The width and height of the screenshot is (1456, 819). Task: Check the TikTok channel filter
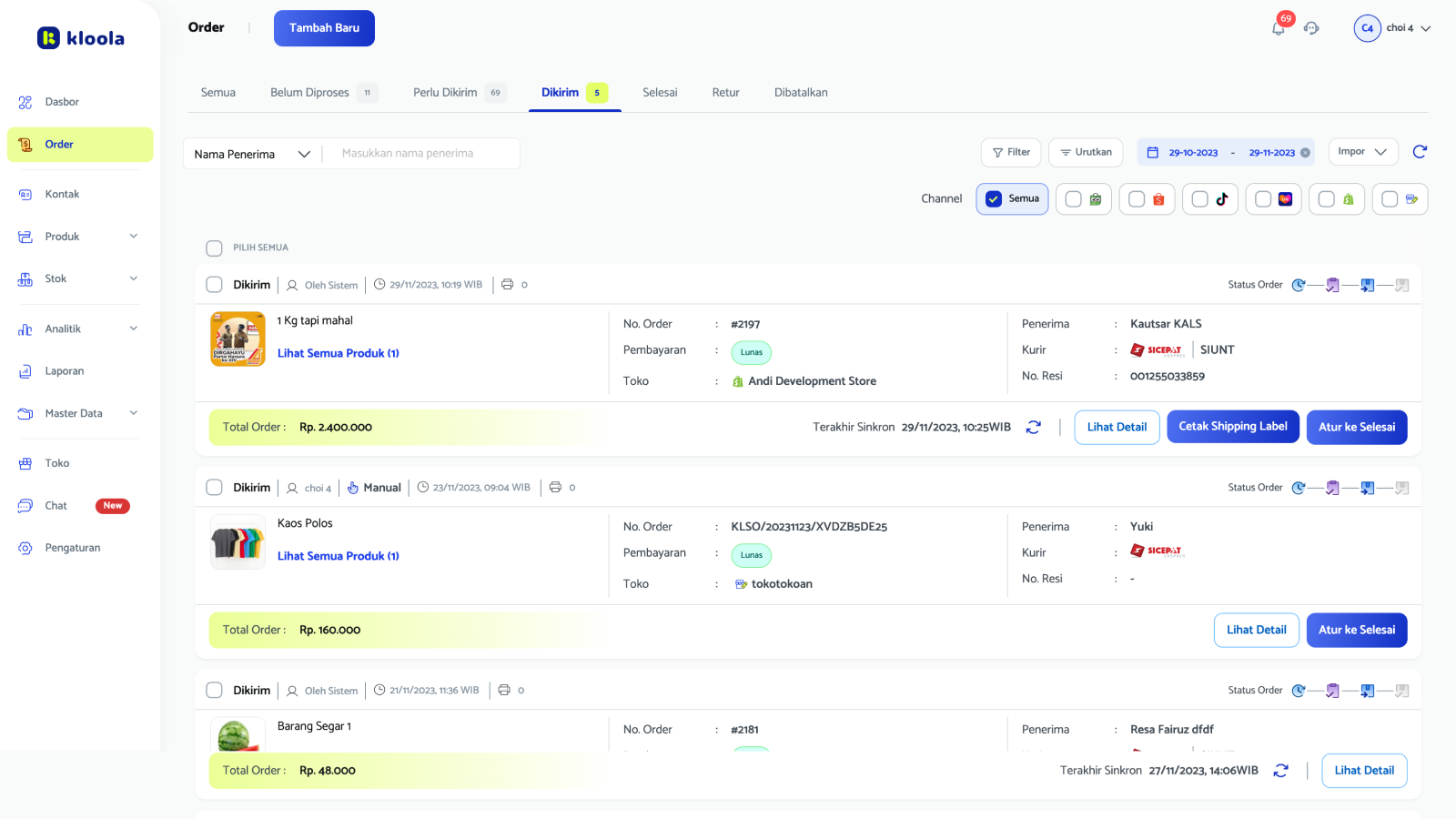click(x=1198, y=199)
